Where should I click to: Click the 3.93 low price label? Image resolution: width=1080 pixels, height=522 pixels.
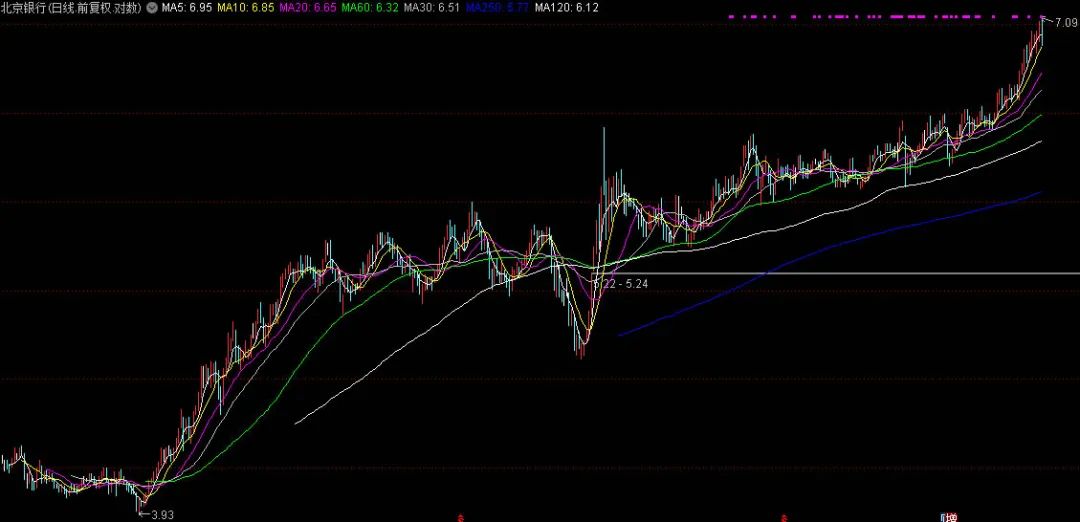coord(162,514)
